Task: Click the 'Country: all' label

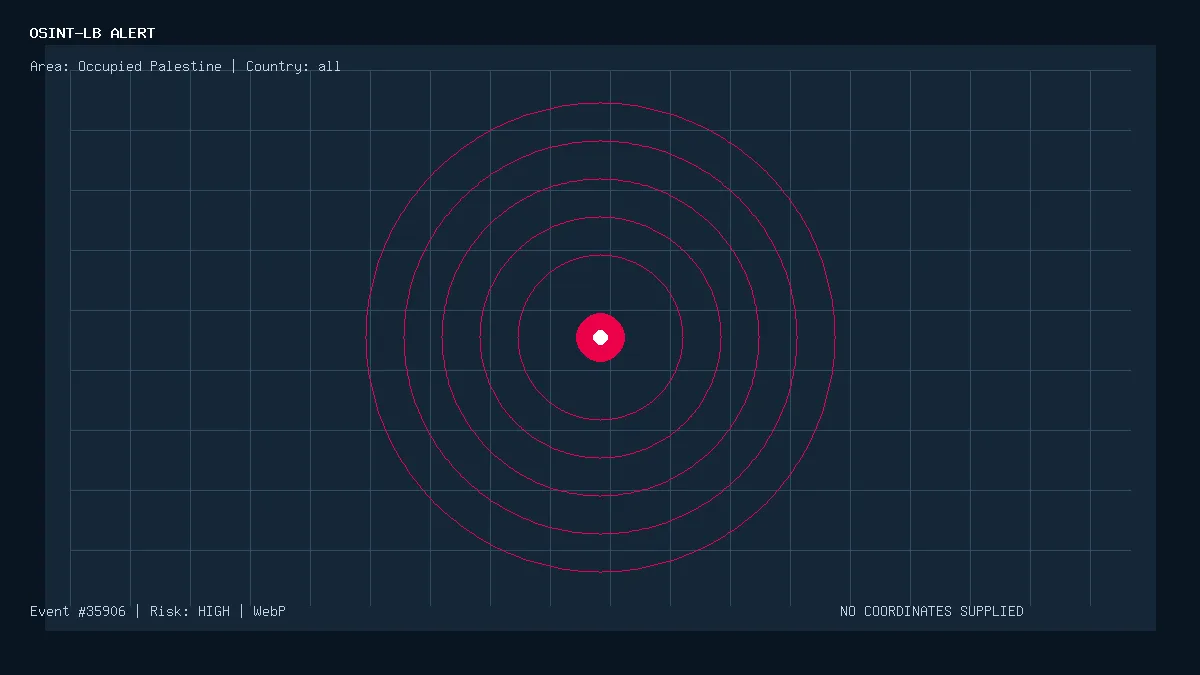Action: 293,67
